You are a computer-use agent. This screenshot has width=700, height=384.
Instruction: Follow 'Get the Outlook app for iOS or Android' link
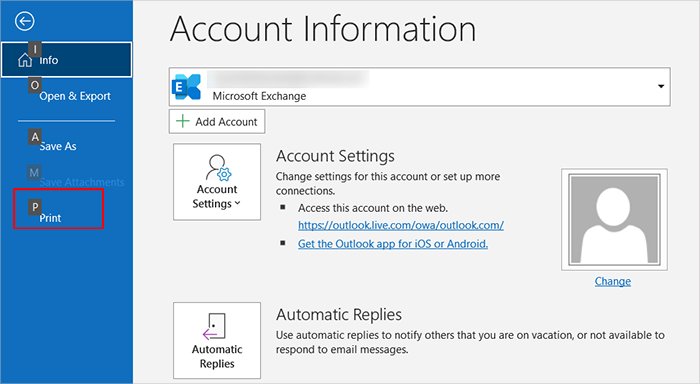click(x=393, y=244)
